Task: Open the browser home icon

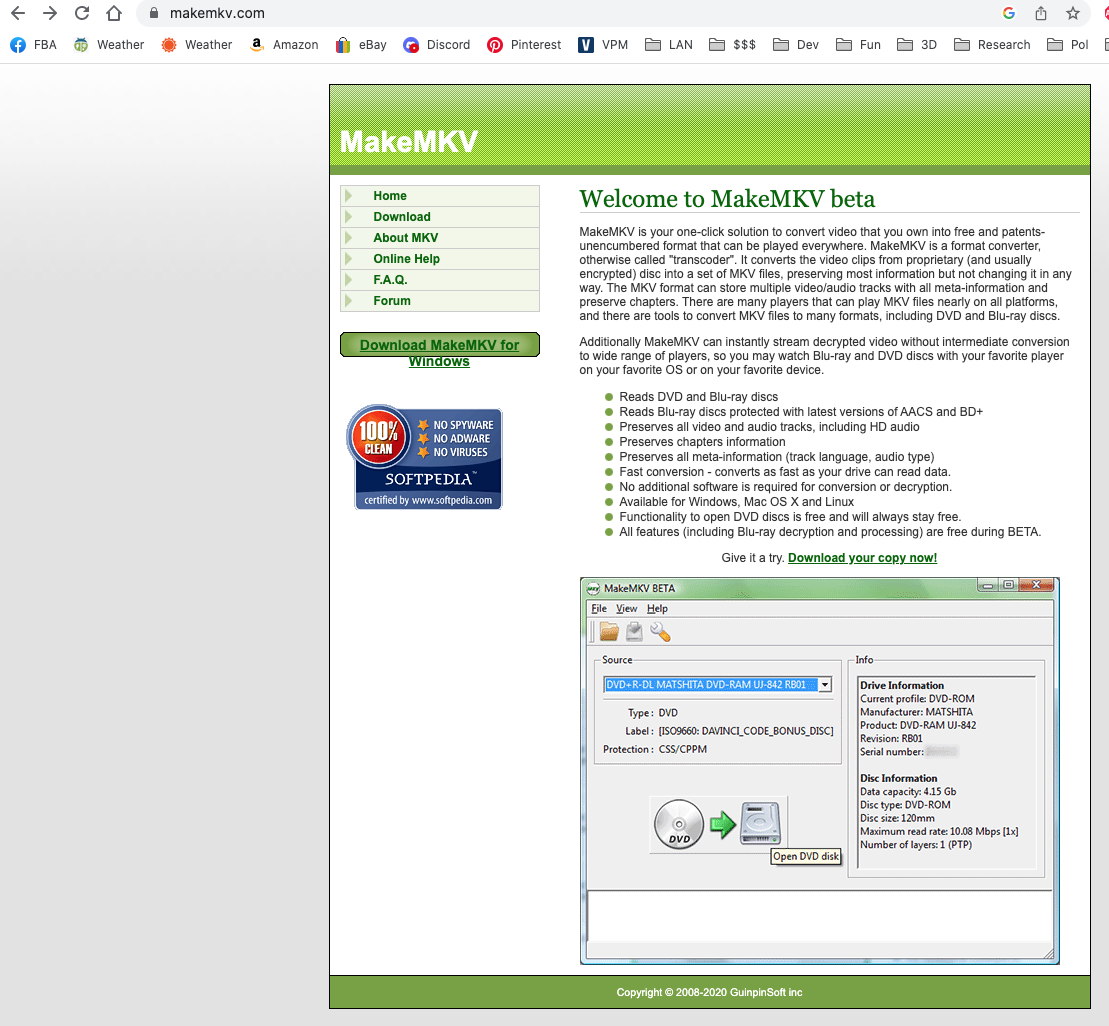Action: 114,13
